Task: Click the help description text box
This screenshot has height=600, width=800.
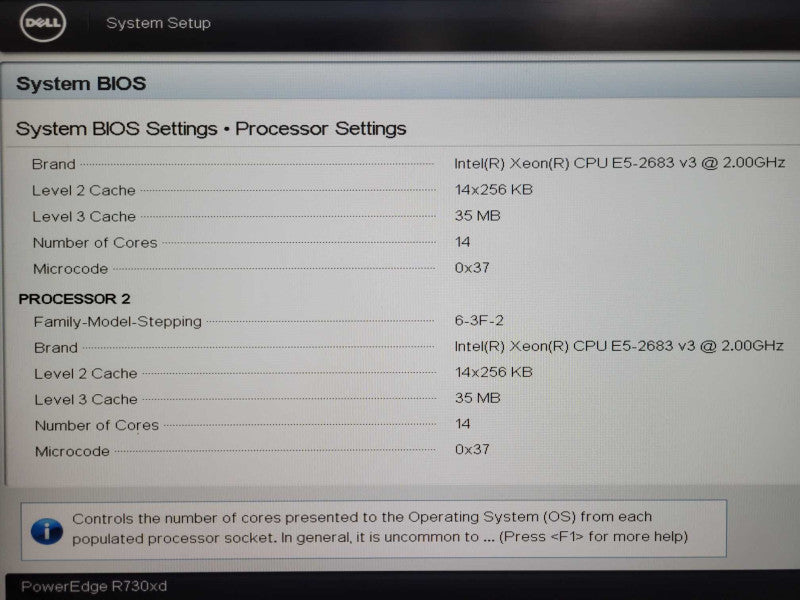Action: tap(373, 529)
